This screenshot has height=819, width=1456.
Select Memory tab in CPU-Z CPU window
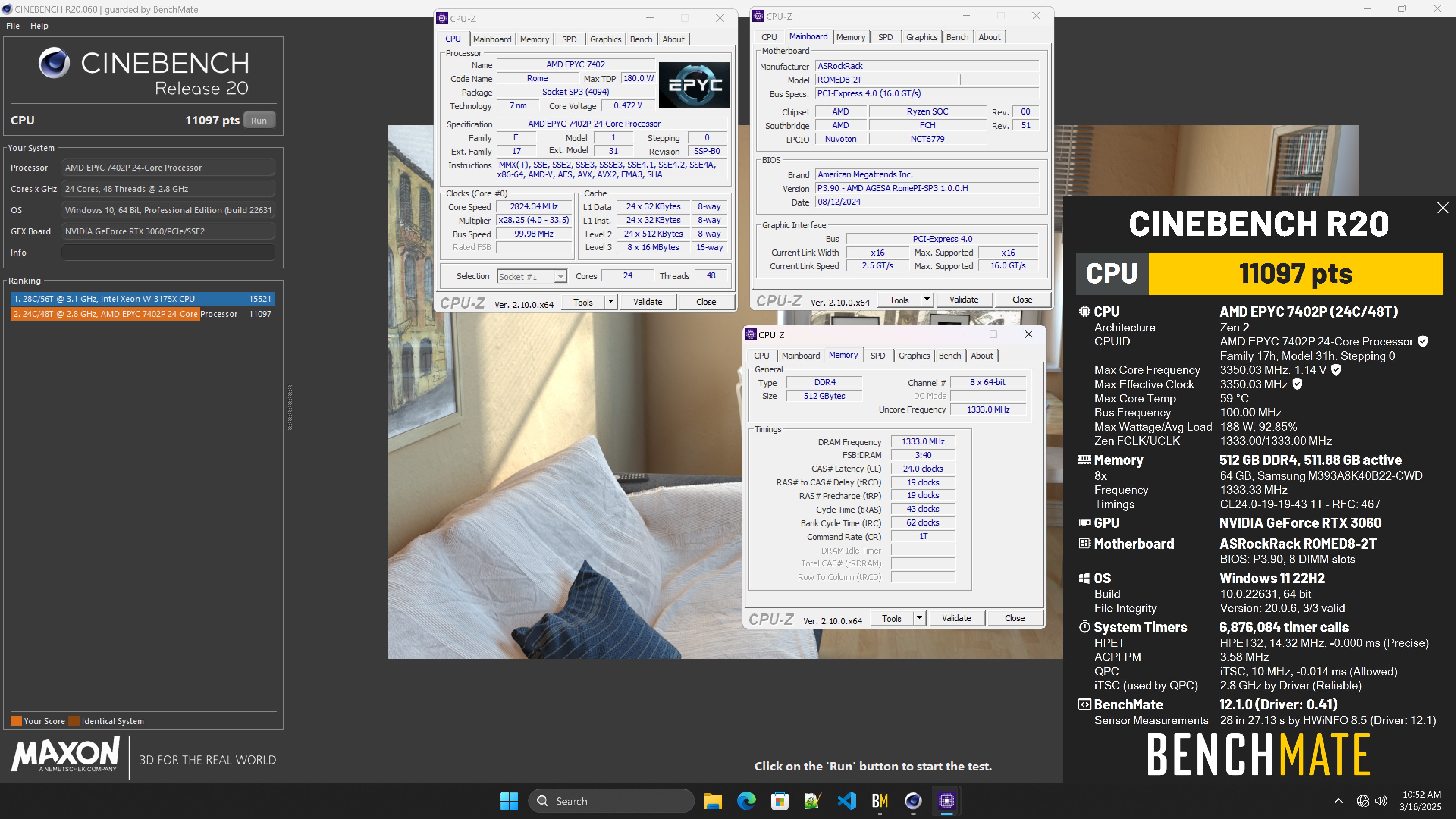(534, 39)
